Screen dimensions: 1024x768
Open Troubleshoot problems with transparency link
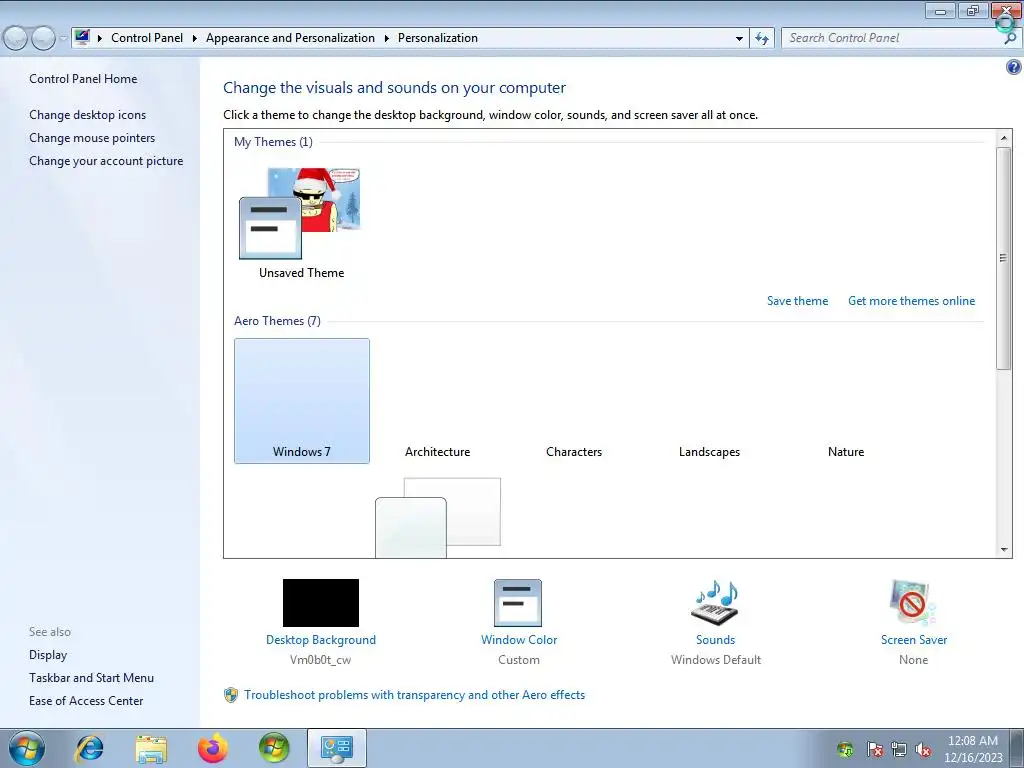click(415, 695)
